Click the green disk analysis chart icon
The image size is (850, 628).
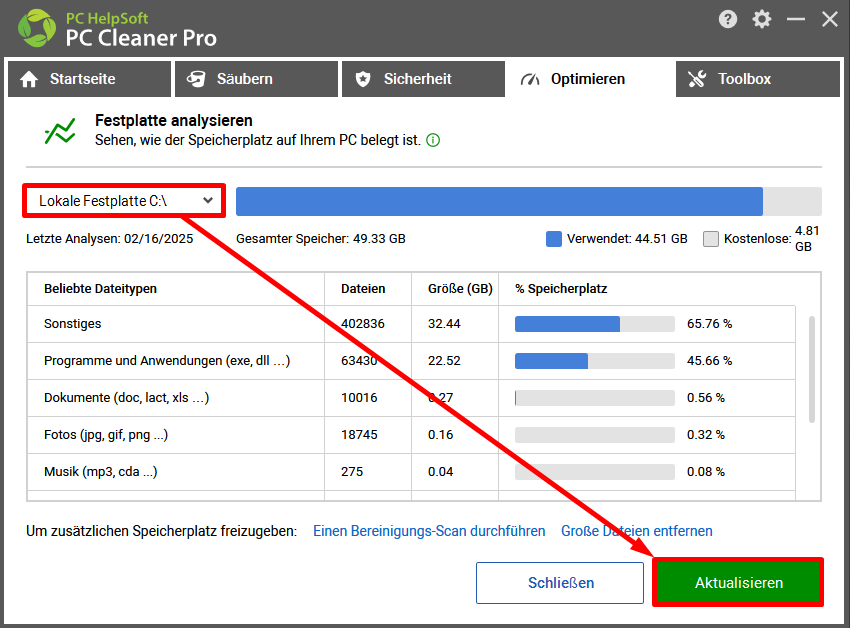click(x=60, y=131)
